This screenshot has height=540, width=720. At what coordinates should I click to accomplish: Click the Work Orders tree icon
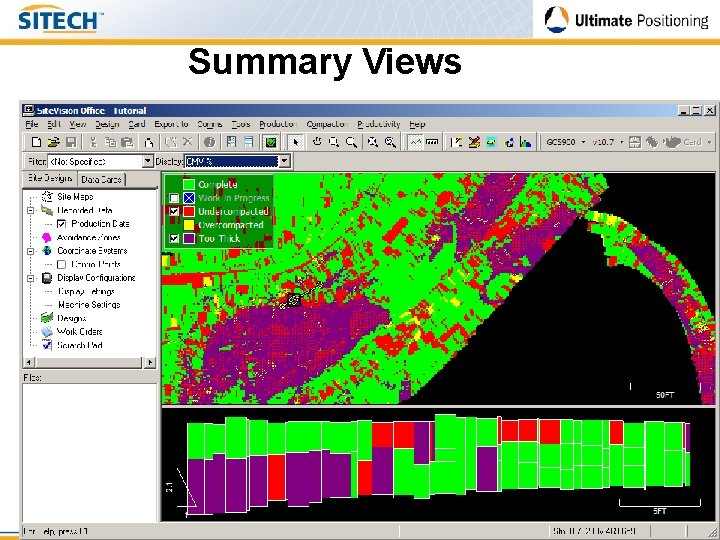point(47,332)
